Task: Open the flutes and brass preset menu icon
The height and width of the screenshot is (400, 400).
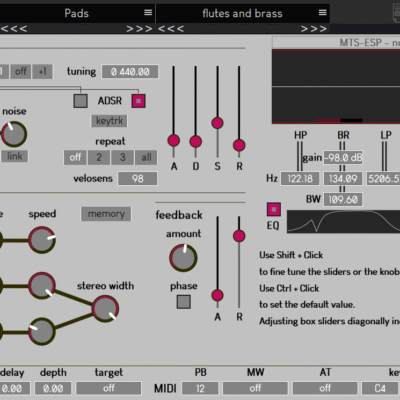Action: [322, 13]
